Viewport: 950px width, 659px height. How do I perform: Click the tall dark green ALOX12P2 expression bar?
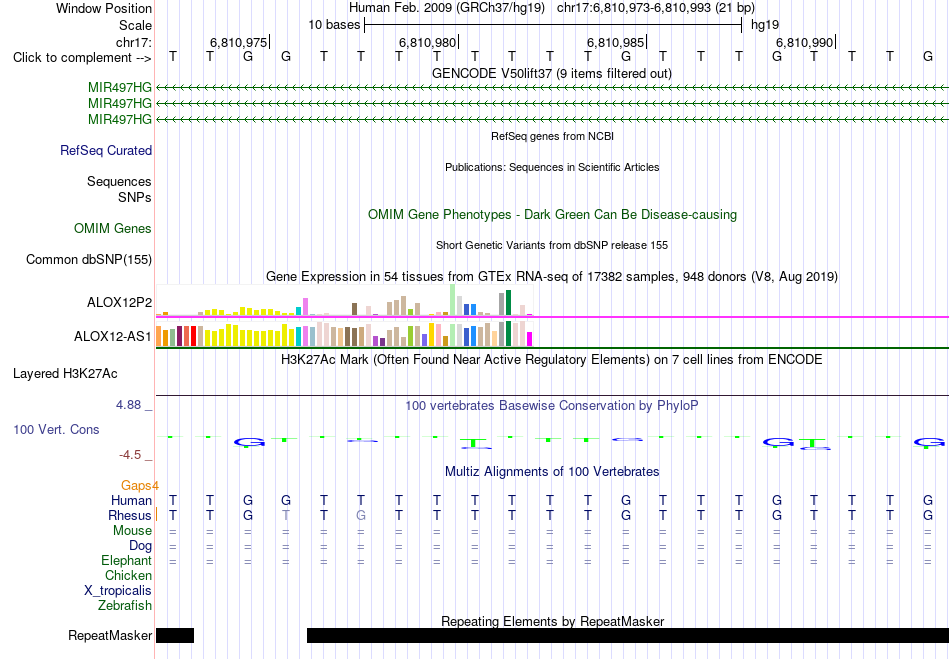click(x=508, y=302)
